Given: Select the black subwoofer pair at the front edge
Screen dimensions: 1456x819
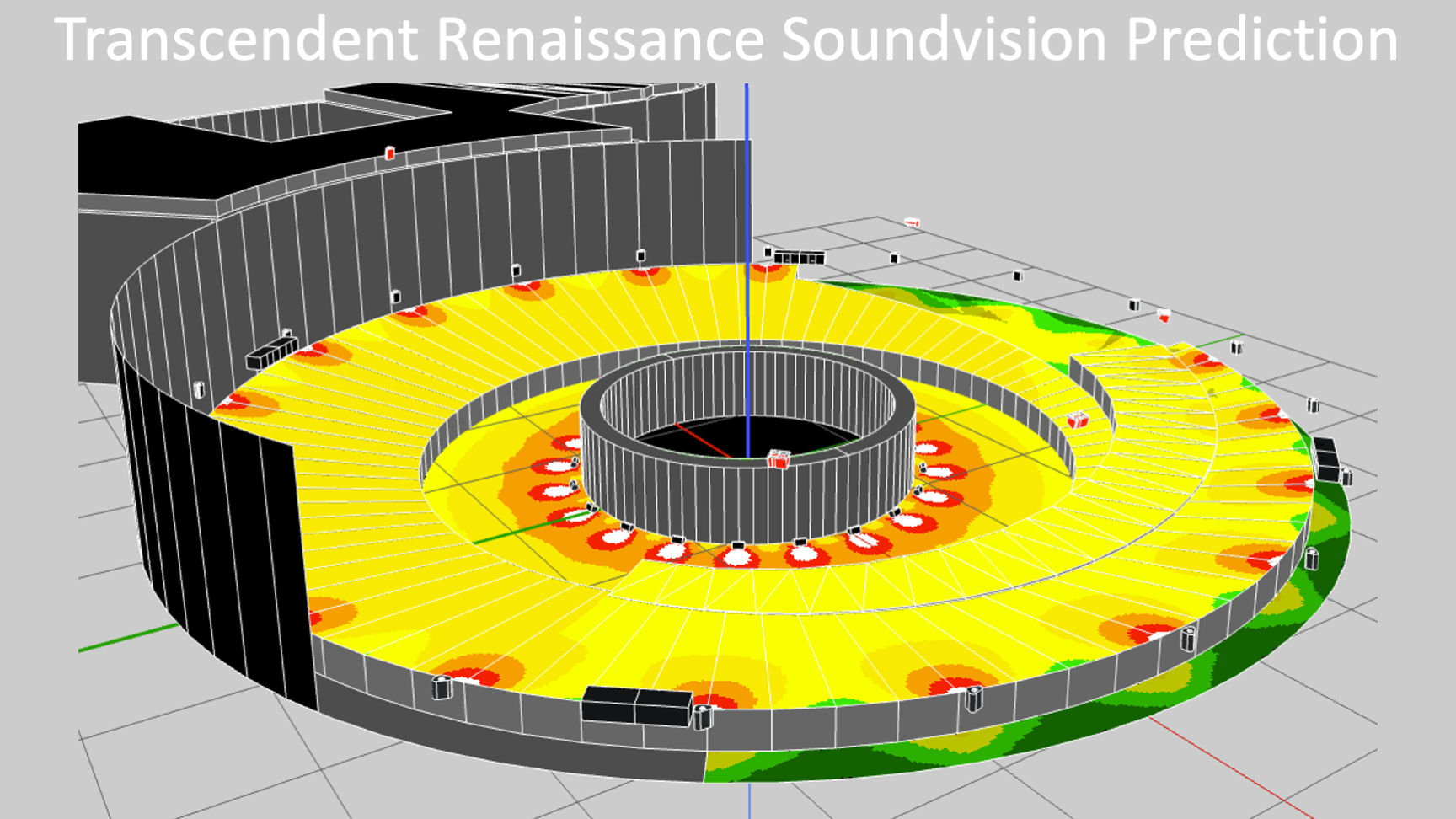Looking at the screenshot, I should click(637, 706).
